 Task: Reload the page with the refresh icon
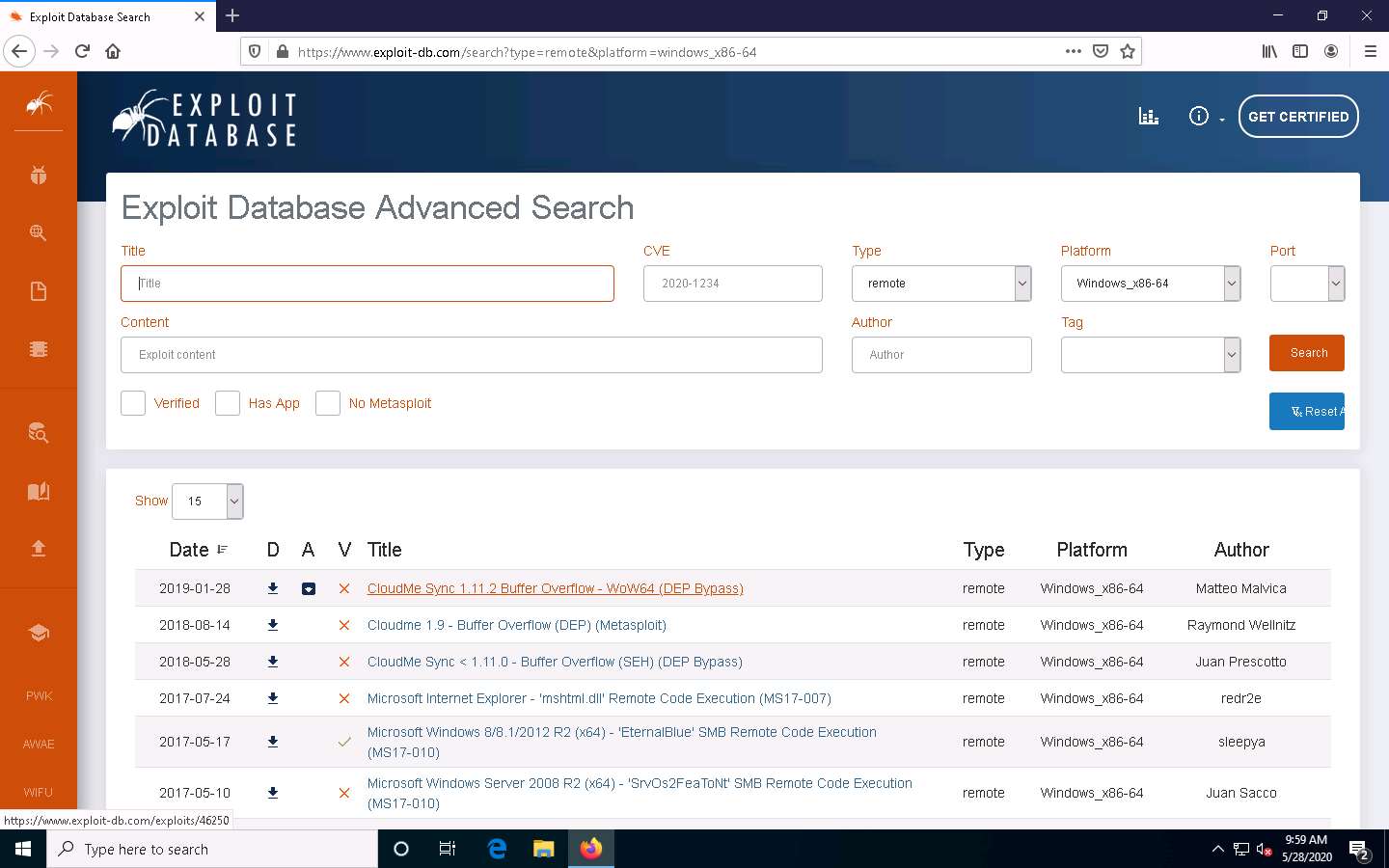click(82, 51)
